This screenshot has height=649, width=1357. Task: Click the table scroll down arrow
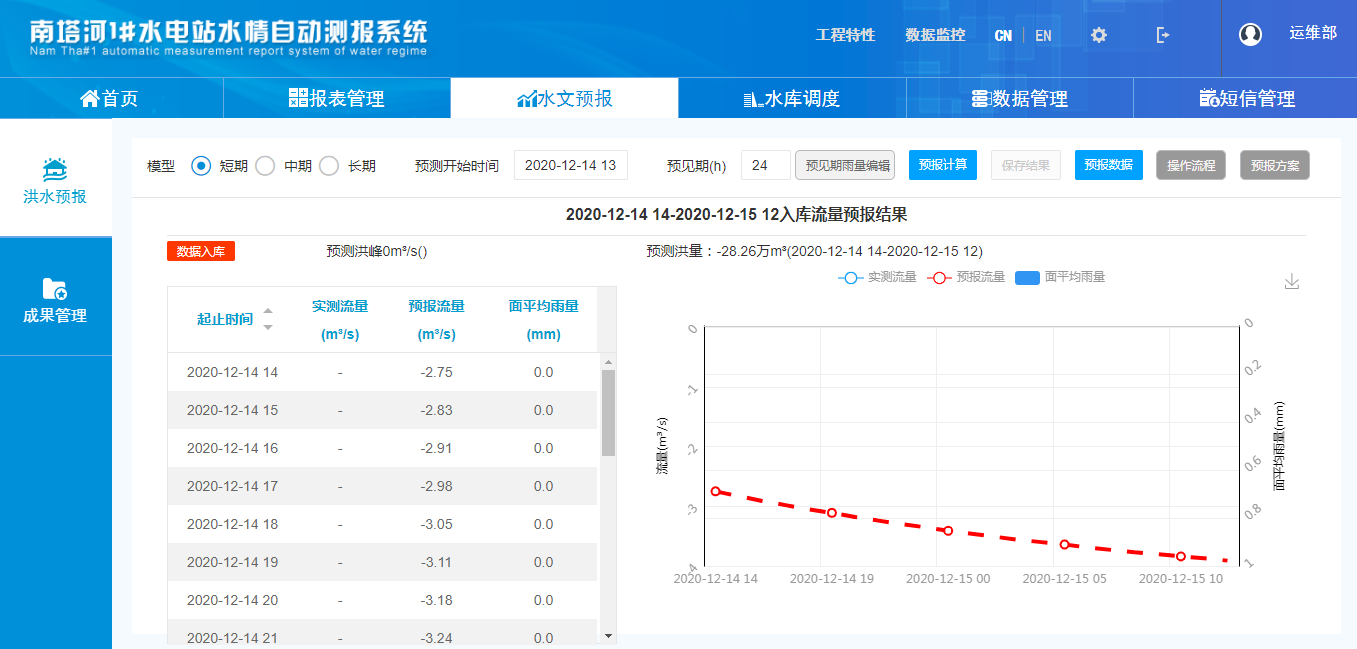click(608, 634)
